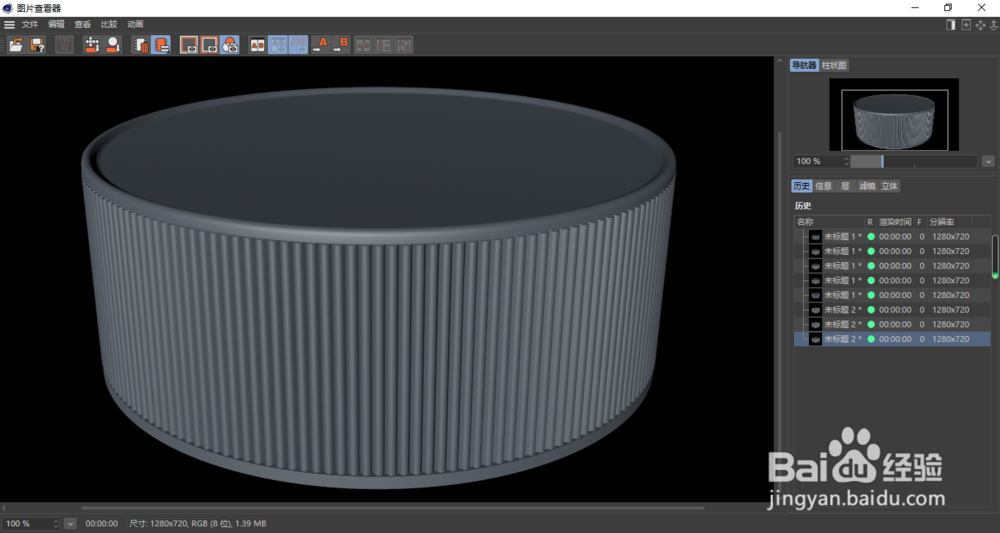Open the zoom preset dropdown in status bar
Image resolution: width=1000 pixels, height=533 pixels.
click(70, 523)
